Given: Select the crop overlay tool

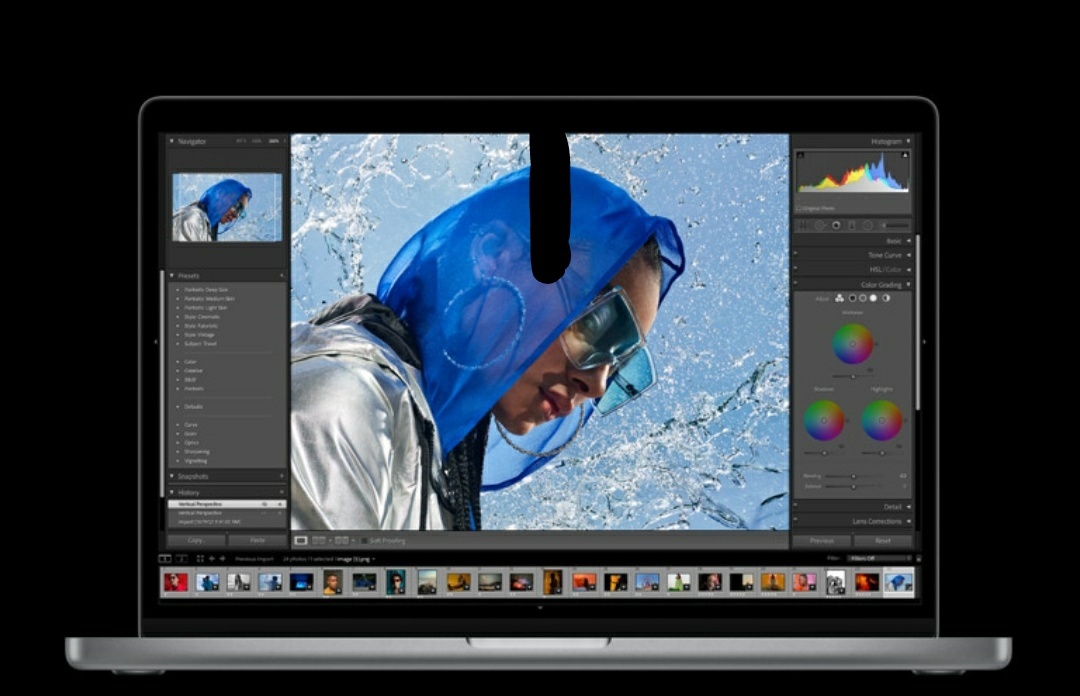Looking at the screenshot, I should 803,225.
